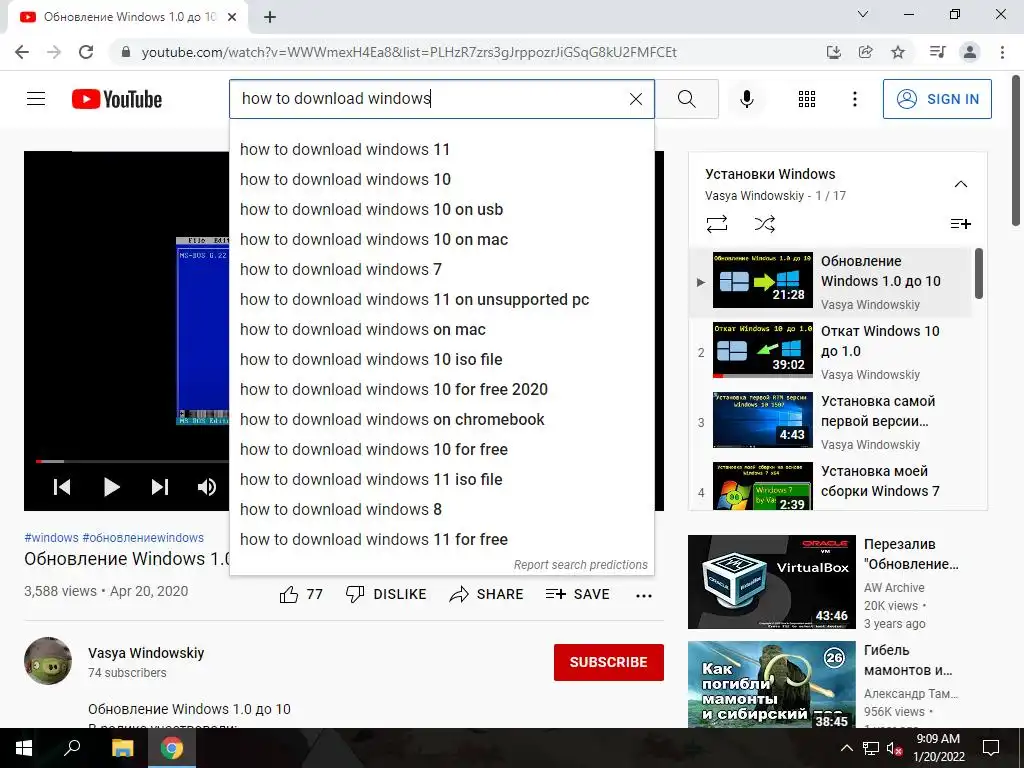
Task: Open more actions ellipsis beside SAVE
Action: tap(644, 595)
